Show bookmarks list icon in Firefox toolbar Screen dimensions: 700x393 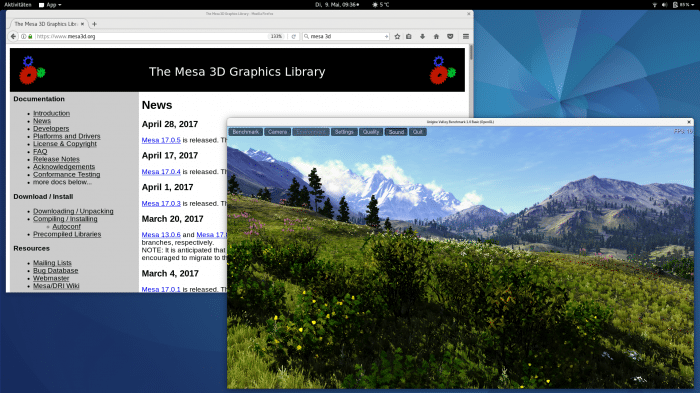click(x=409, y=37)
